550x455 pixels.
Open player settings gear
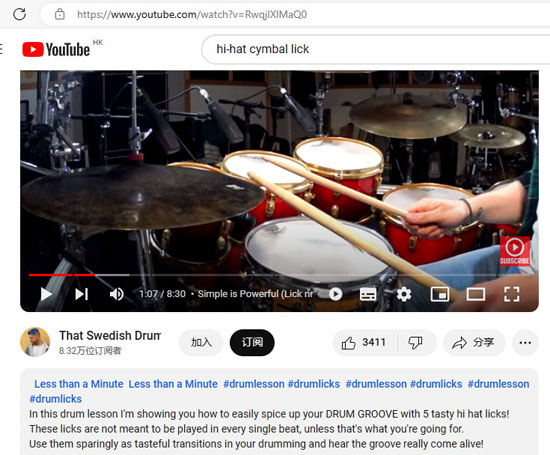point(404,294)
